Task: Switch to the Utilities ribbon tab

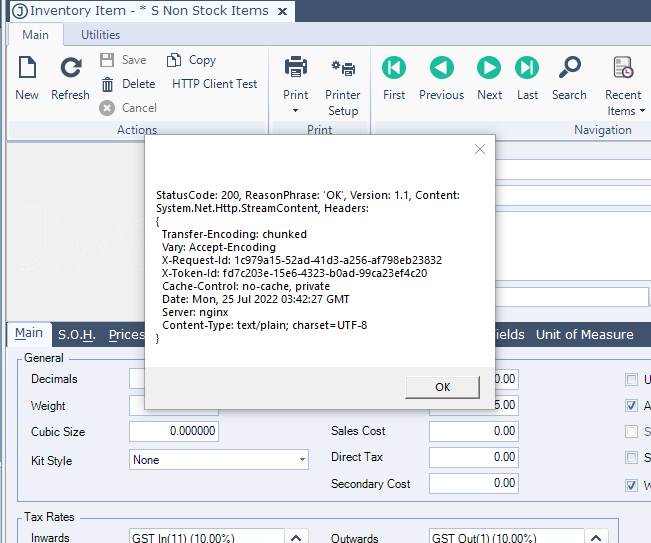Action: [x=101, y=35]
